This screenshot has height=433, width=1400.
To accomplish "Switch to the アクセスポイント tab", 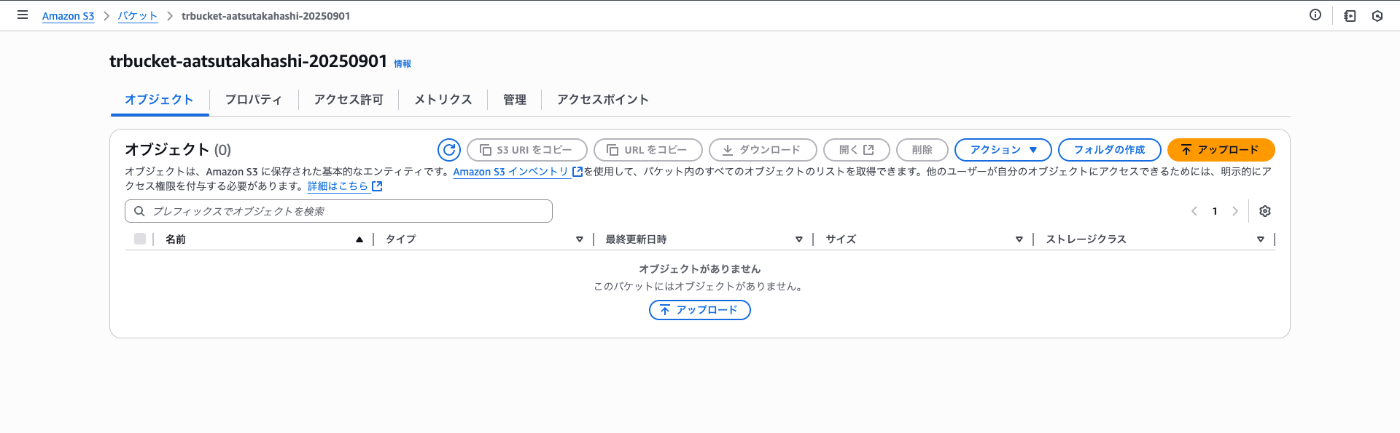I will click(x=603, y=100).
